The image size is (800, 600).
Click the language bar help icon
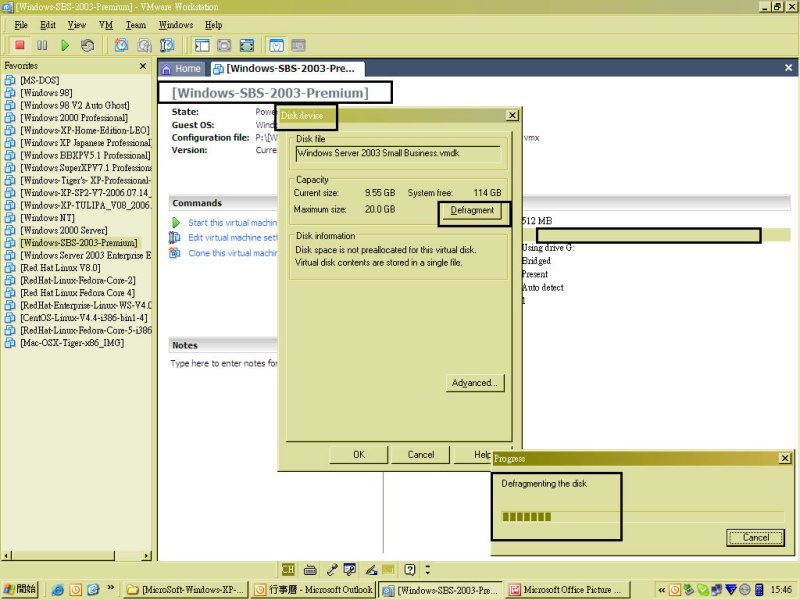[x=409, y=569]
